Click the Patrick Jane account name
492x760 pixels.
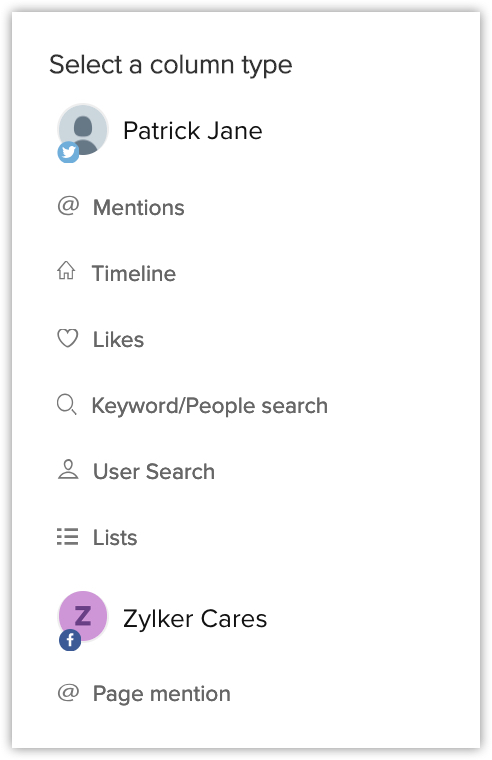pos(192,131)
